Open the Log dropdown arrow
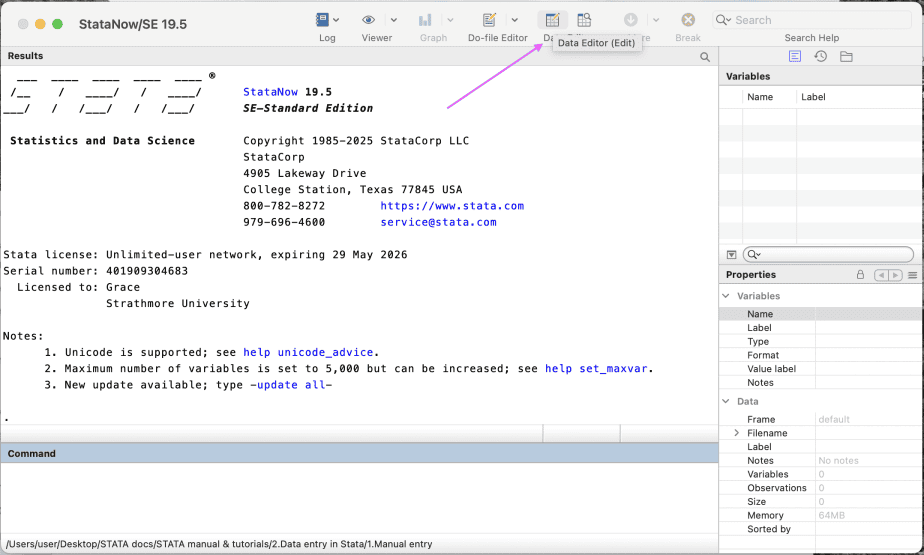The height and width of the screenshot is (555, 924). coord(336,20)
